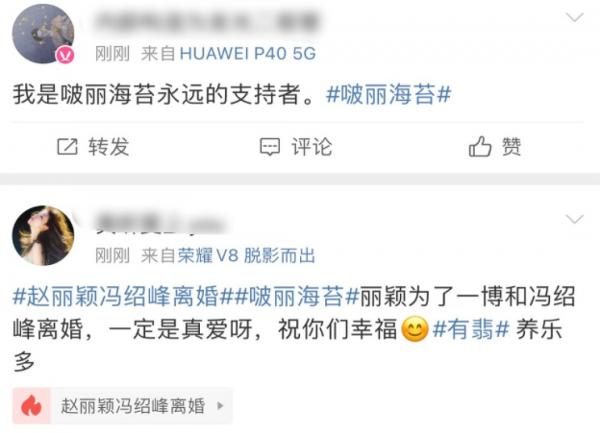Open blurred username of first poster

point(207,21)
